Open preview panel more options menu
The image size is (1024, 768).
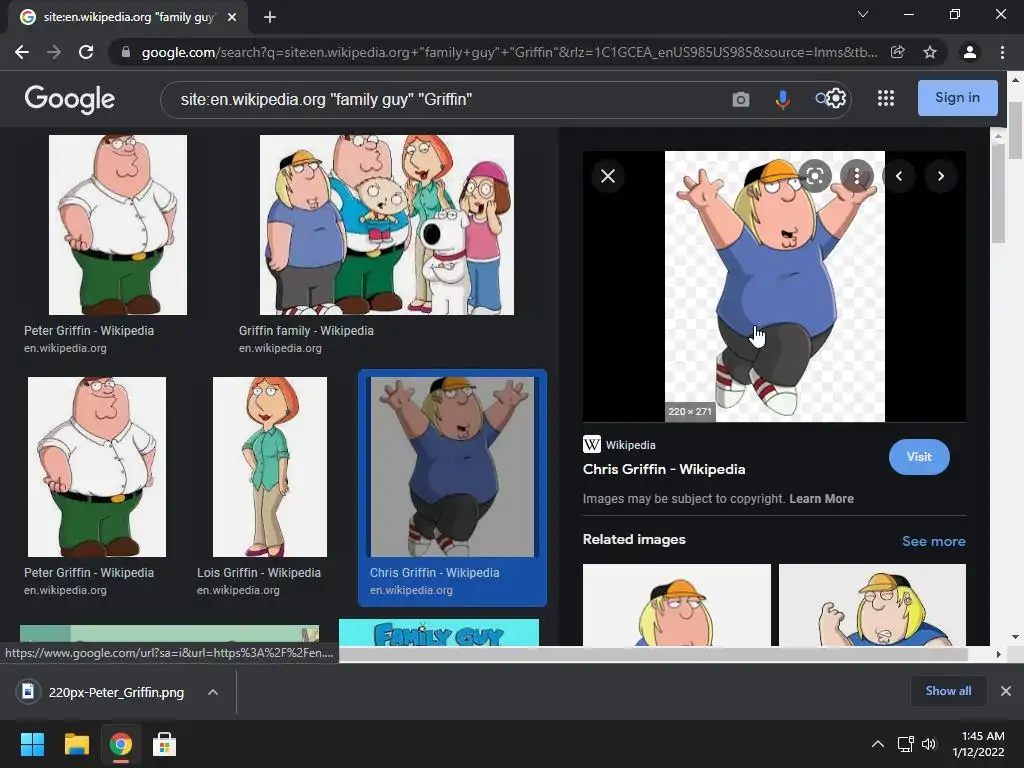coord(857,176)
